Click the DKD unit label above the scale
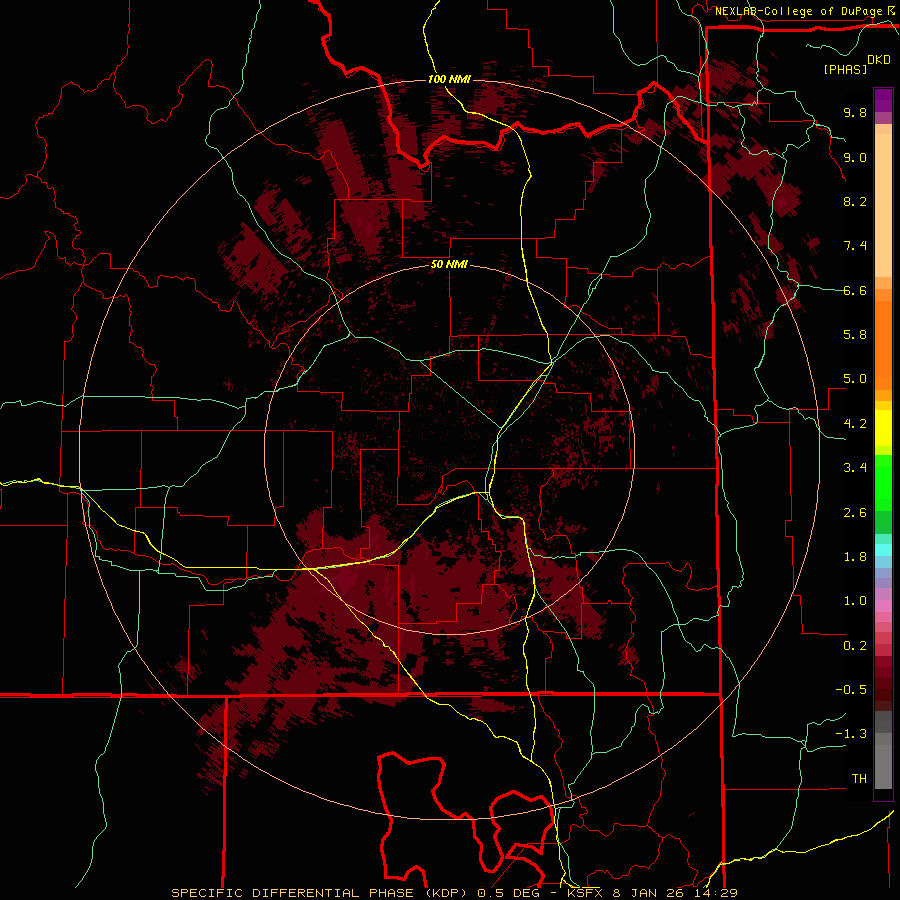The width and height of the screenshot is (900, 900). (879, 60)
